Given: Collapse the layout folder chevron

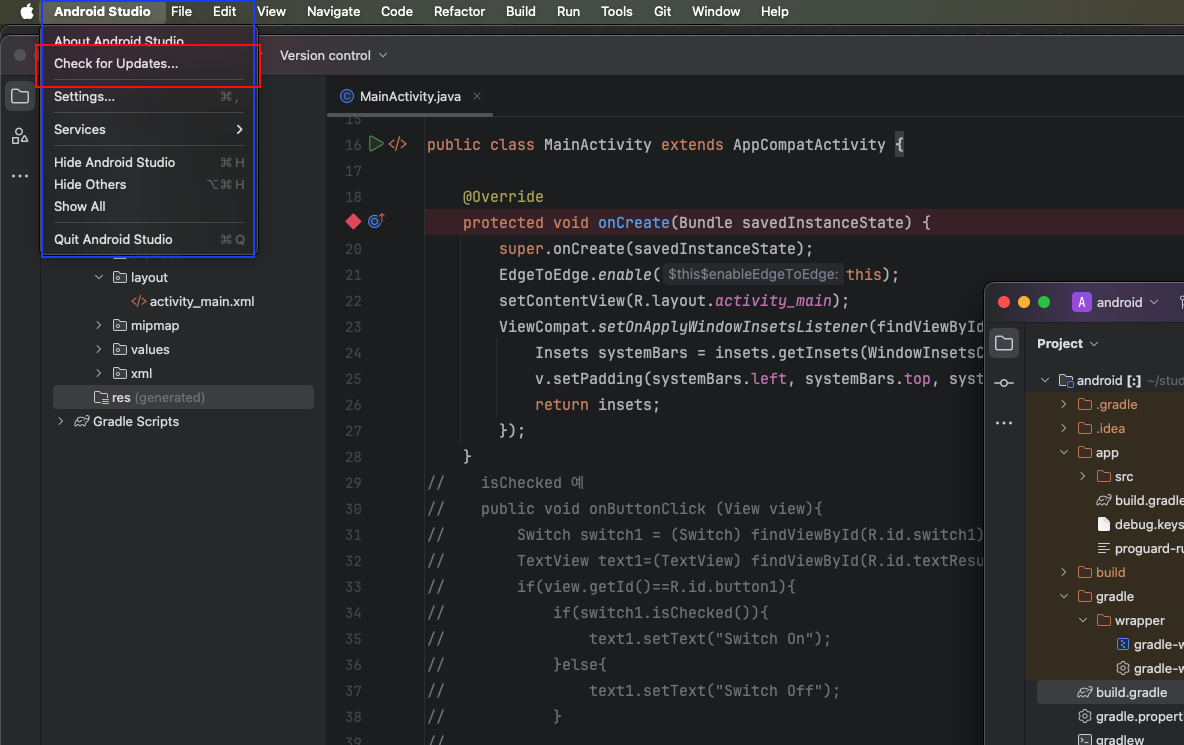Looking at the screenshot, I should [99, 277].
